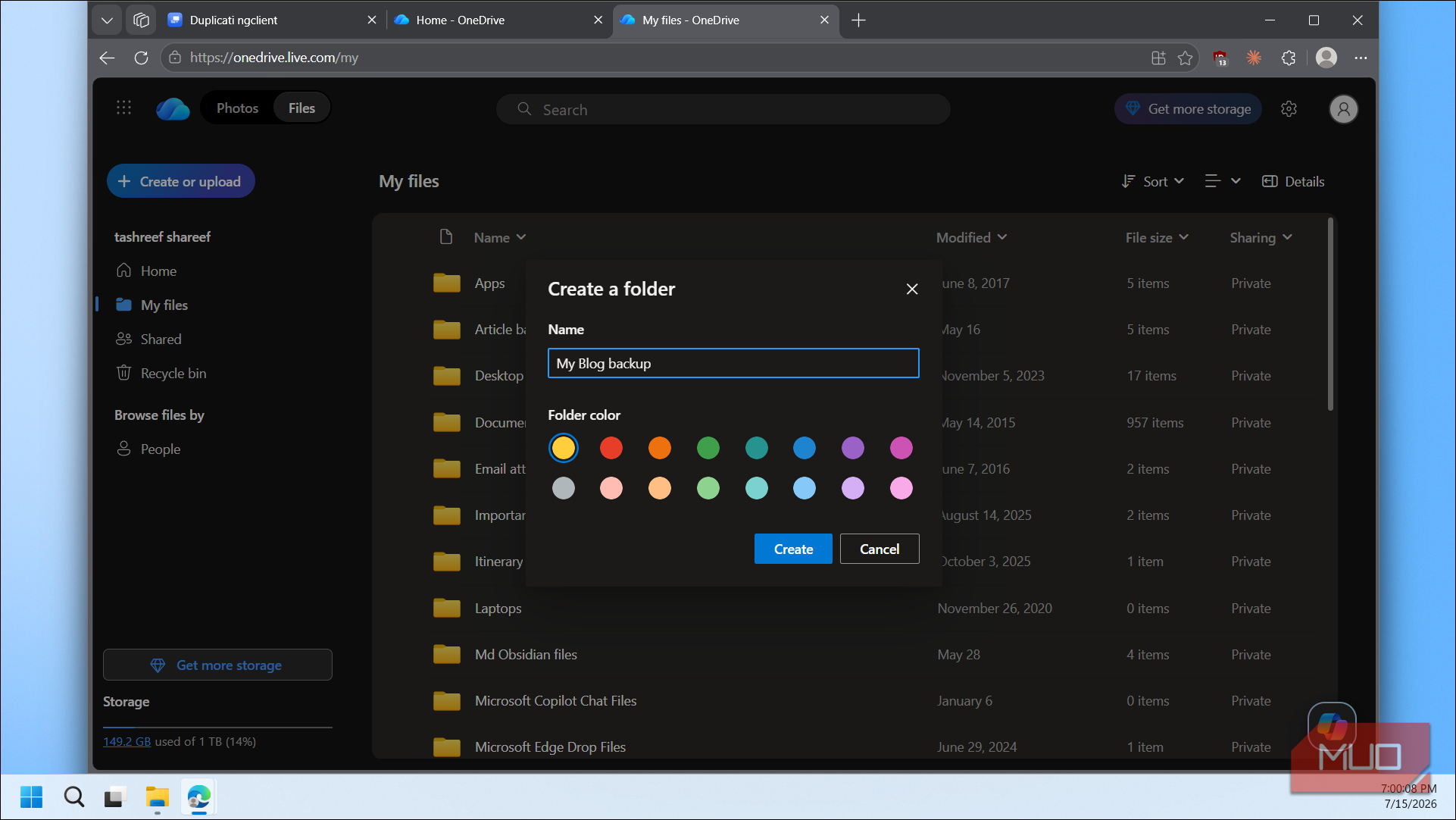1456x820 pixels.
Task: Choose the red folder color
Action: [611, 448]
